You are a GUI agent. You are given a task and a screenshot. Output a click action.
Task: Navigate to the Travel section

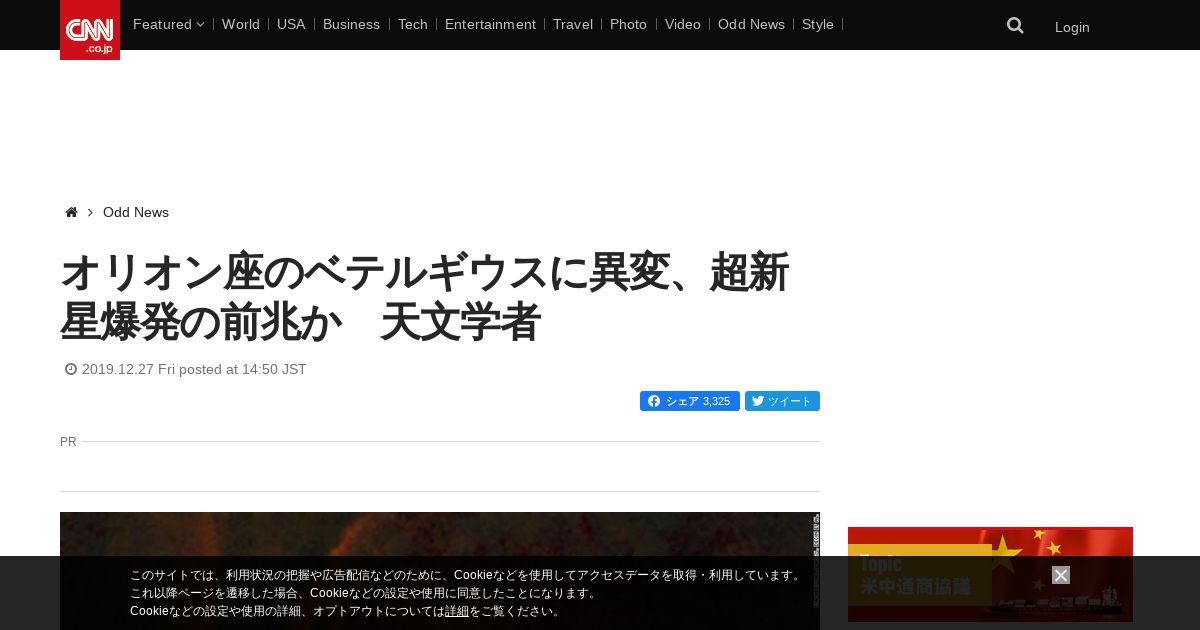pos(573,24)
